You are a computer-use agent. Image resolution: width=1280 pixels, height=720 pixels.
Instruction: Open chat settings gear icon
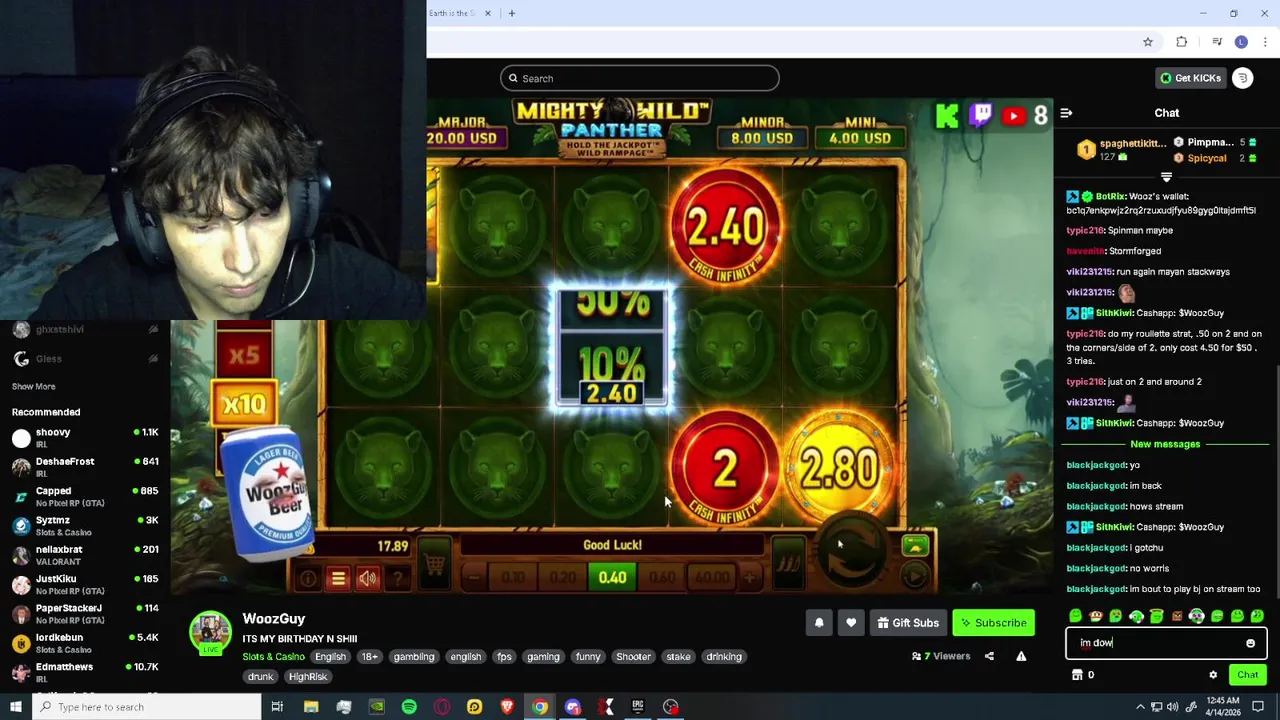point(1213,675)
